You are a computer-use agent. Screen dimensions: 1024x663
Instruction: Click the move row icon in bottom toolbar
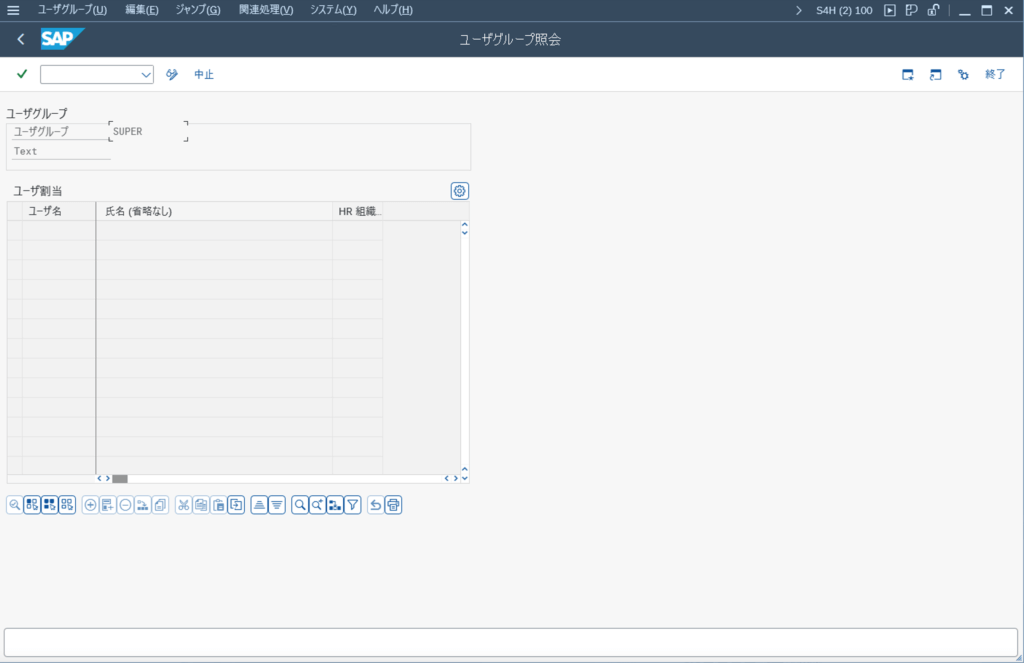click(x=142, y=505)
